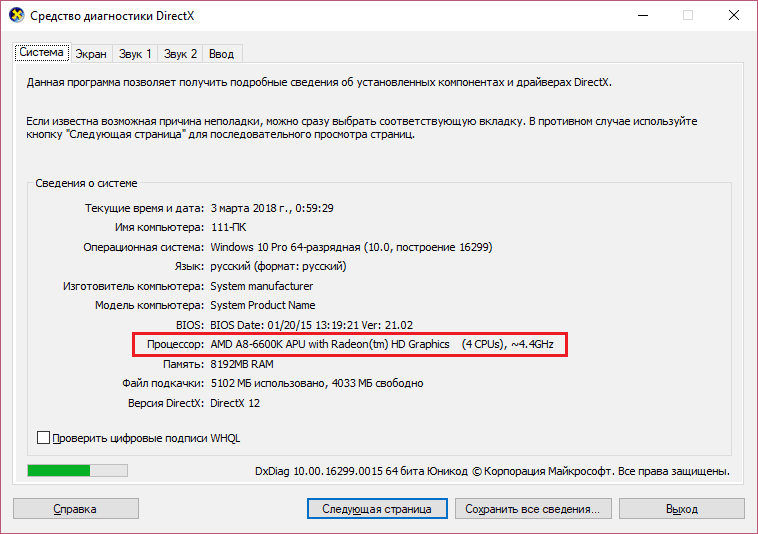Click the 5102 МБ использовано pagefile value
Image resolution: width=758 pixels, height=534 pixels.
point(317,383)
